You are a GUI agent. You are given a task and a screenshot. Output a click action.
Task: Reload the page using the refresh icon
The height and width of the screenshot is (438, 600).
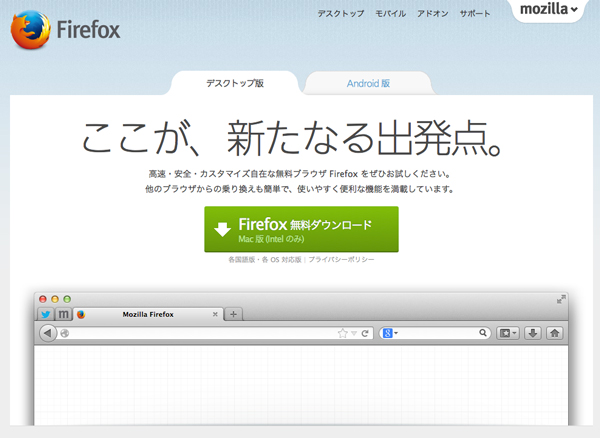[366, 333]
